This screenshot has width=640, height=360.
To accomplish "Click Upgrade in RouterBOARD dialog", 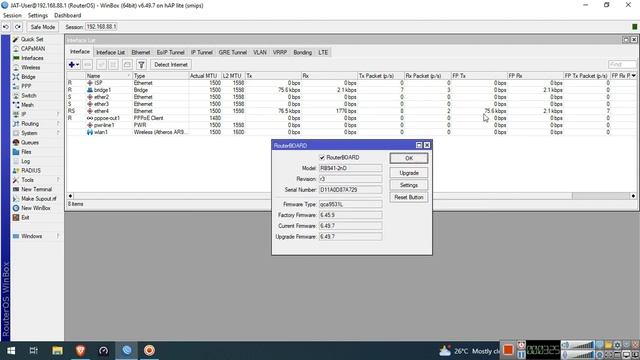I will click(x=409, y=173).
